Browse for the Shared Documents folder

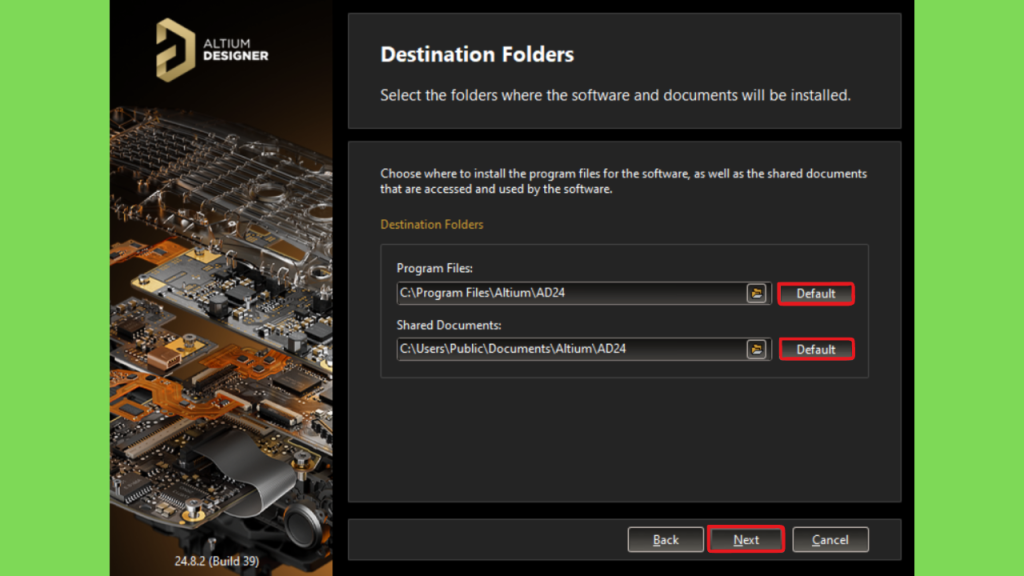(756, 349)
